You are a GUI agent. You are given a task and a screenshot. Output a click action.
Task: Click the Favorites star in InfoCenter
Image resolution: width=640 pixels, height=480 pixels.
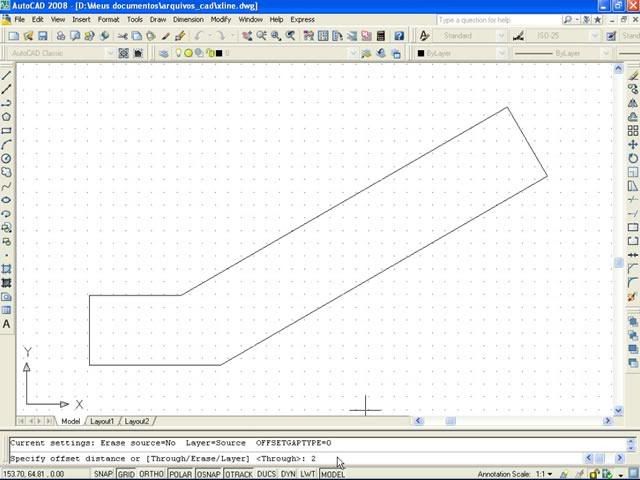tap(598, 20)
